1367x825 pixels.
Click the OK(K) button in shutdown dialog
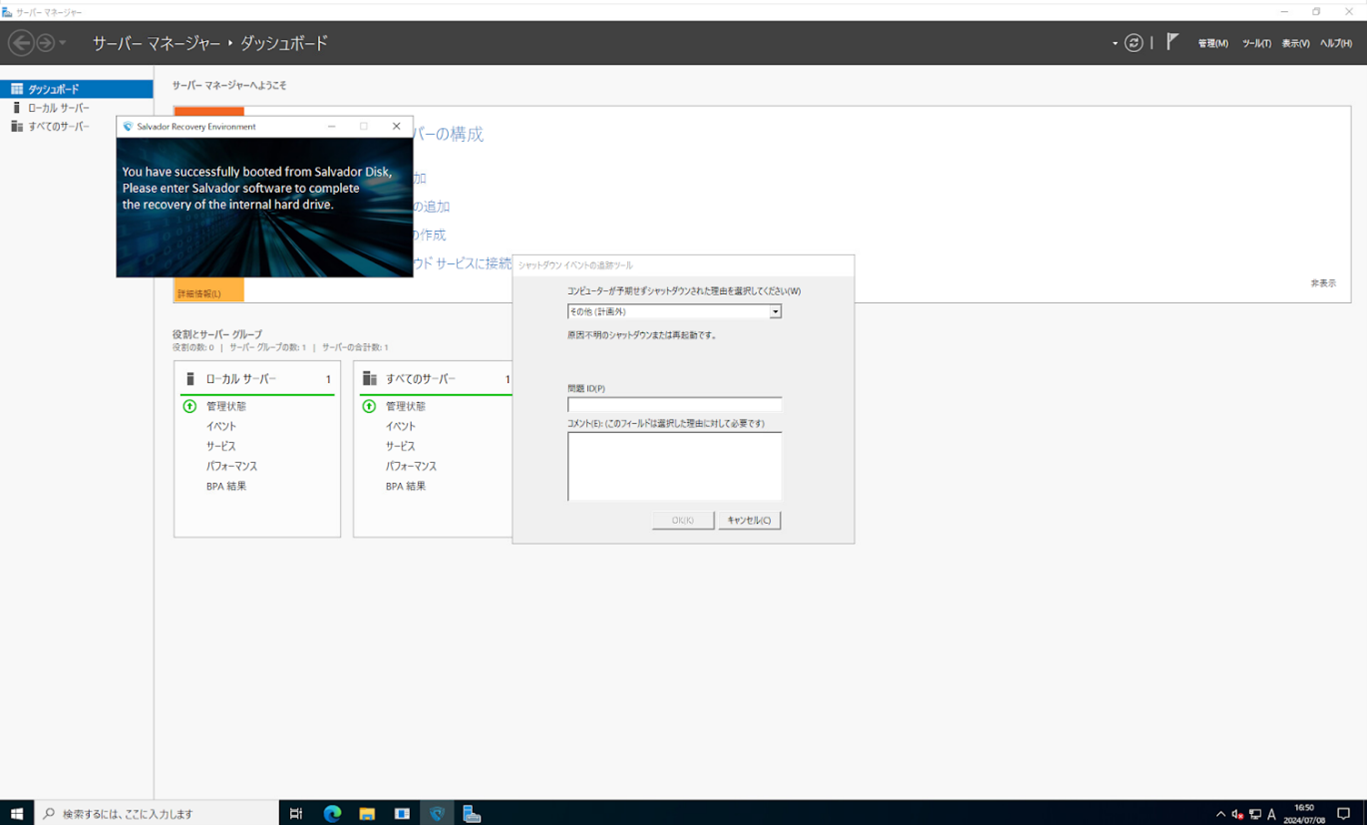coord(683,520)
